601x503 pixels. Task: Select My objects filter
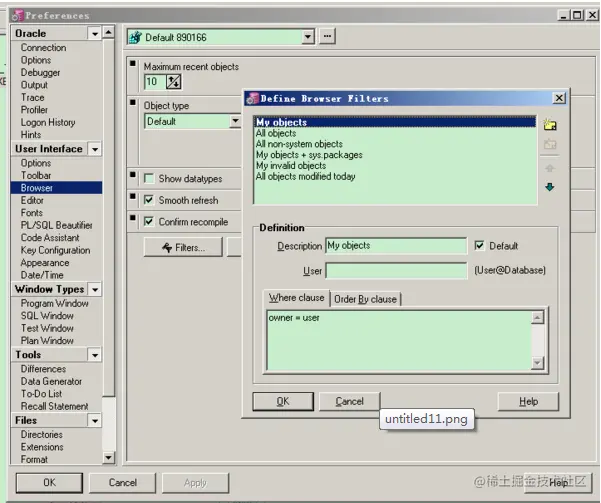coord(395,122)
